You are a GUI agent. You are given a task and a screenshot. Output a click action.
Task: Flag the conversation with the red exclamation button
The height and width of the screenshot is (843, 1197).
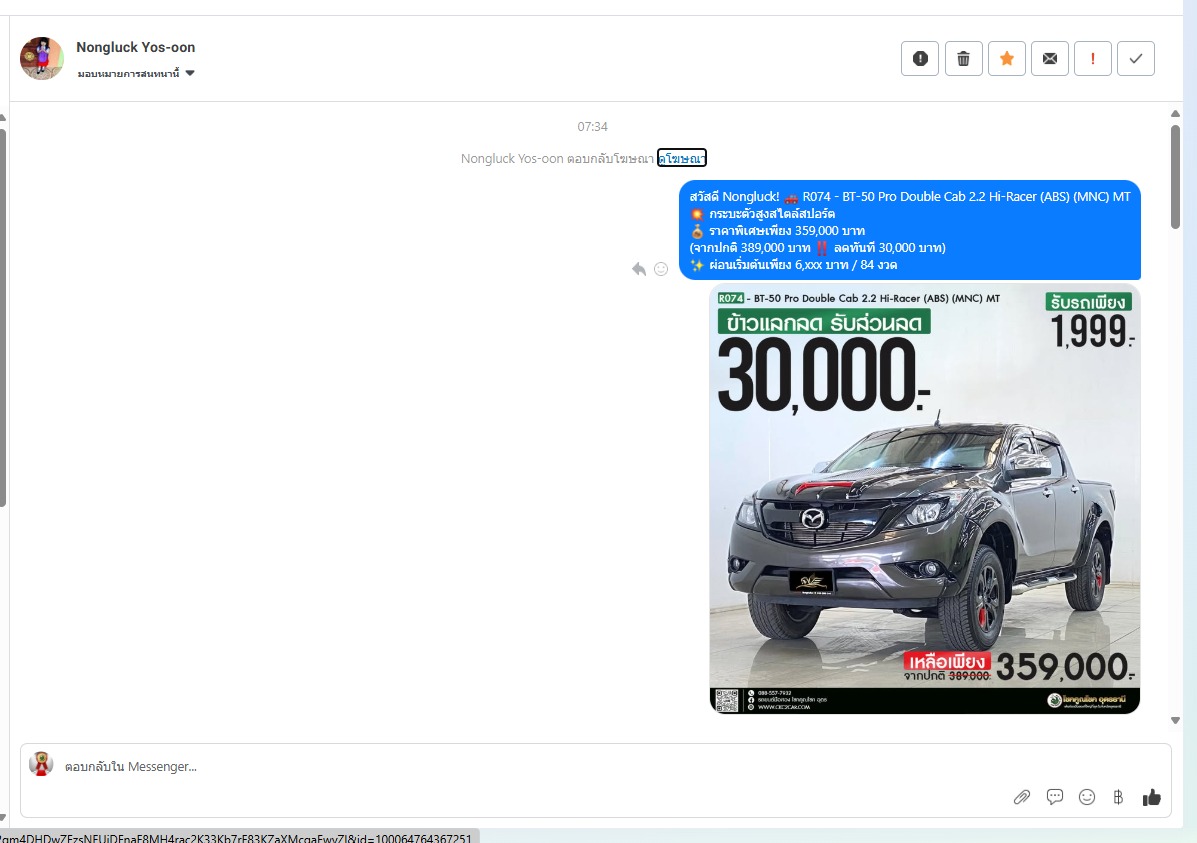(x=1092, y=58)
